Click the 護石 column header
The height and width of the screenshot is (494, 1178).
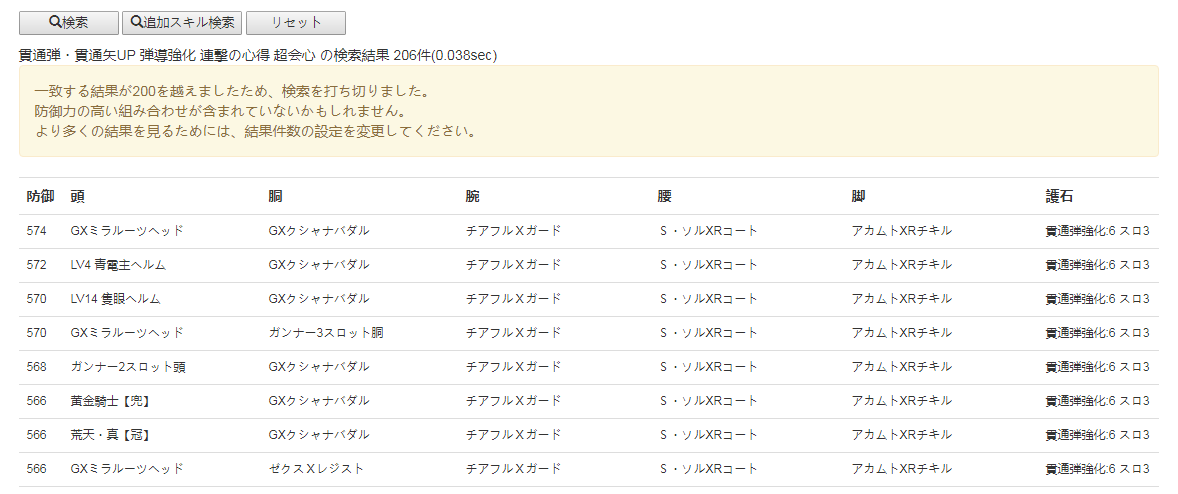click(1059, 197)
